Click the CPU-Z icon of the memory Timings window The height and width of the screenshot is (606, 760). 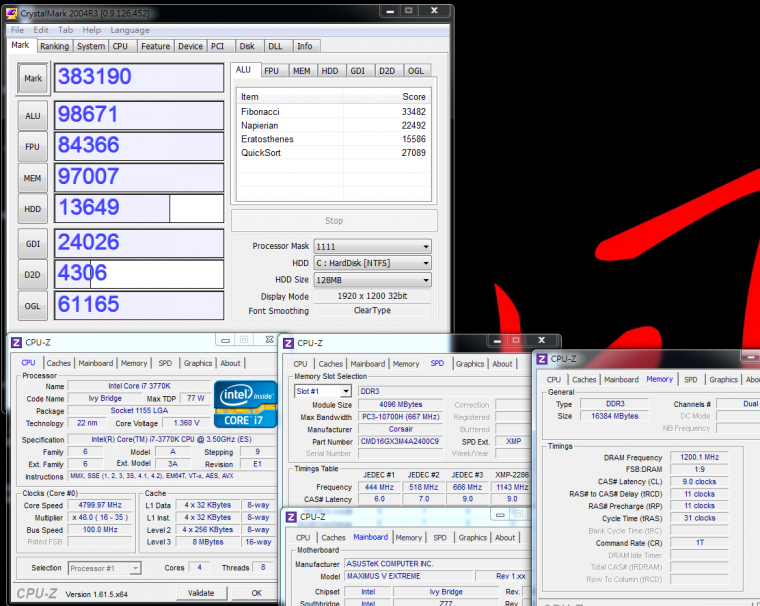pos(543,359)
